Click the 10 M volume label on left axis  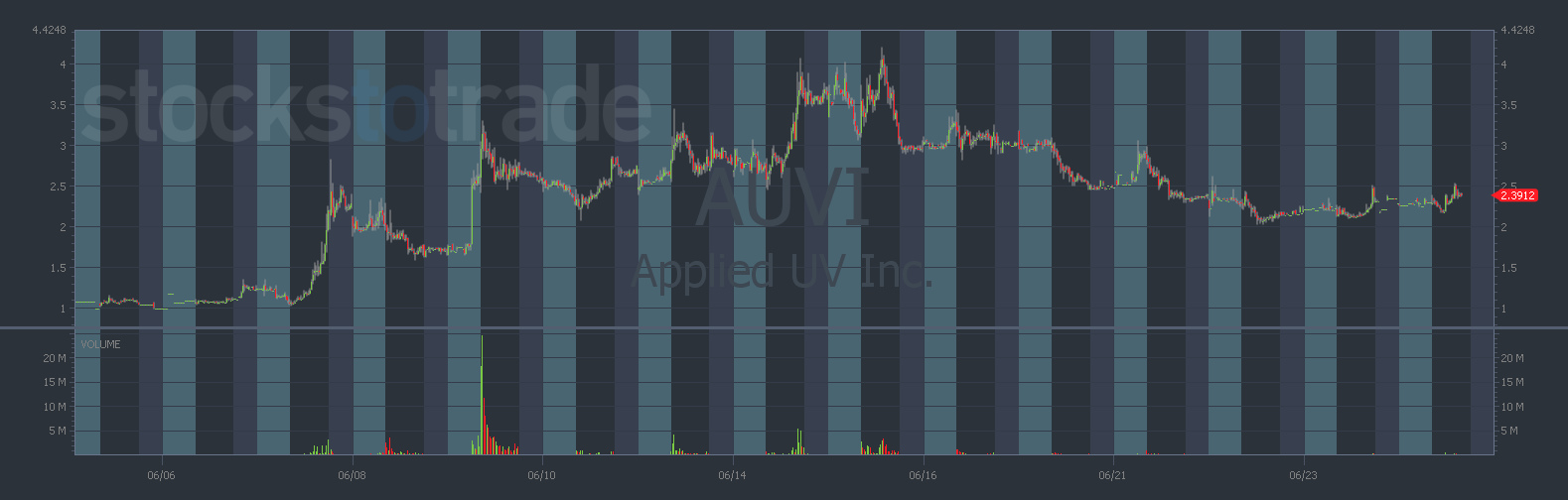[55, 407]
